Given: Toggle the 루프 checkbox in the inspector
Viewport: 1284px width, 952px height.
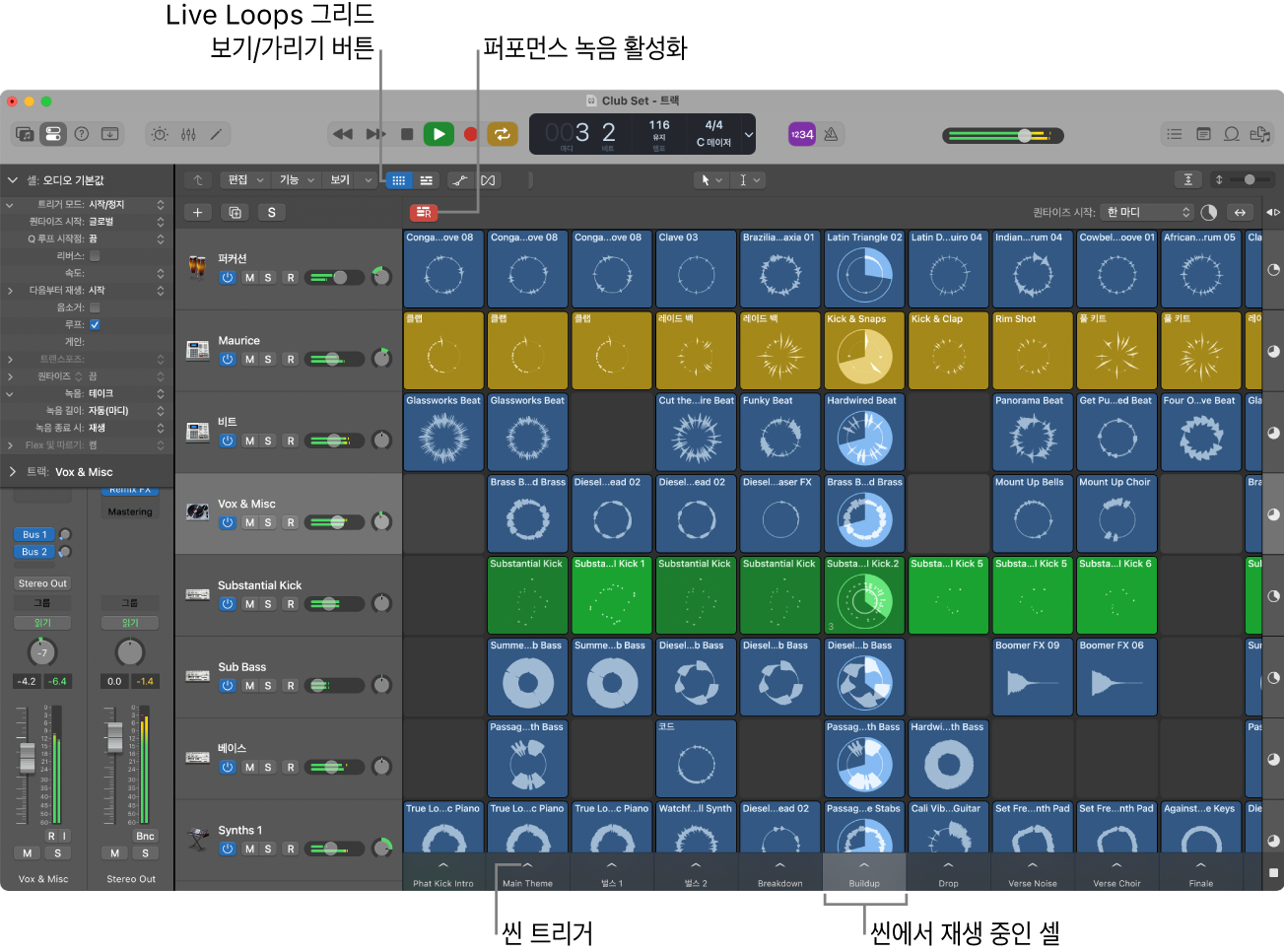Looking at the screenshot, I should (x=95, y=324).
